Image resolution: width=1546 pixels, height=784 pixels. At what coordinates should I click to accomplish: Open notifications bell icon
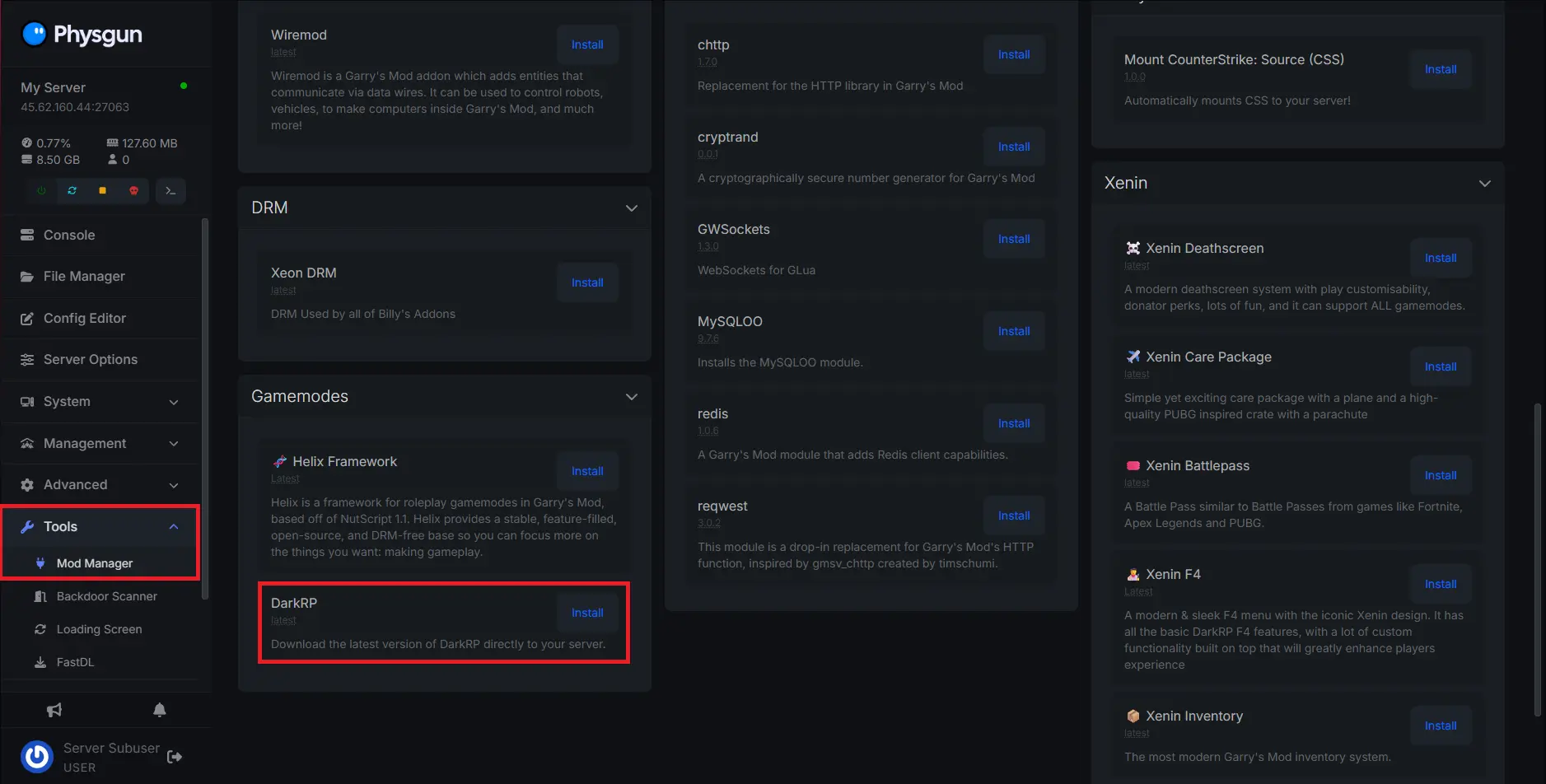pos(160,710)
